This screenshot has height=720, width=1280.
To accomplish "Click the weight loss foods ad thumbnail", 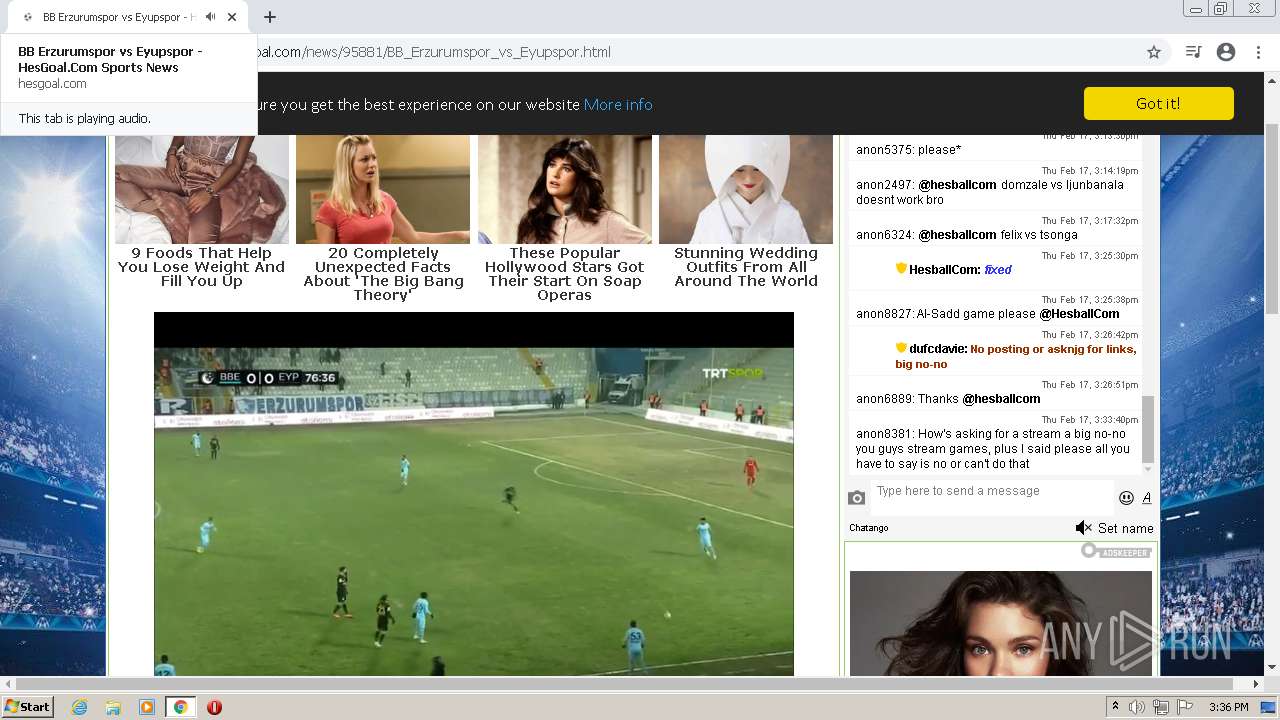I will (202, 189).
